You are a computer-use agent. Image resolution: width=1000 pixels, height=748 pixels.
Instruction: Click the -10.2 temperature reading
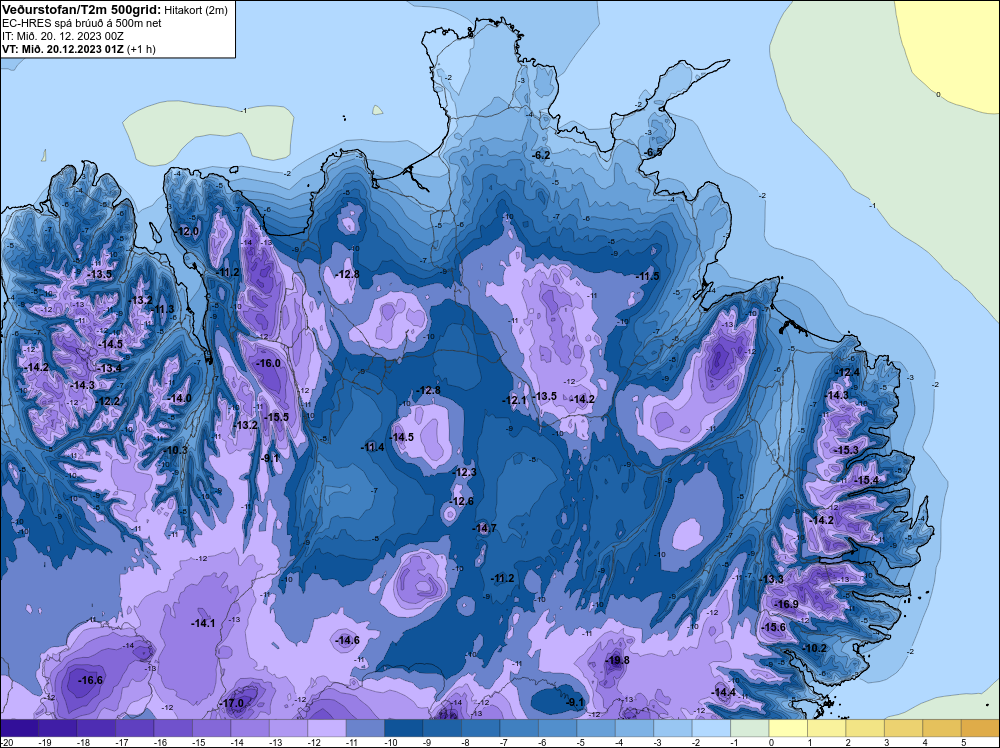814,648
